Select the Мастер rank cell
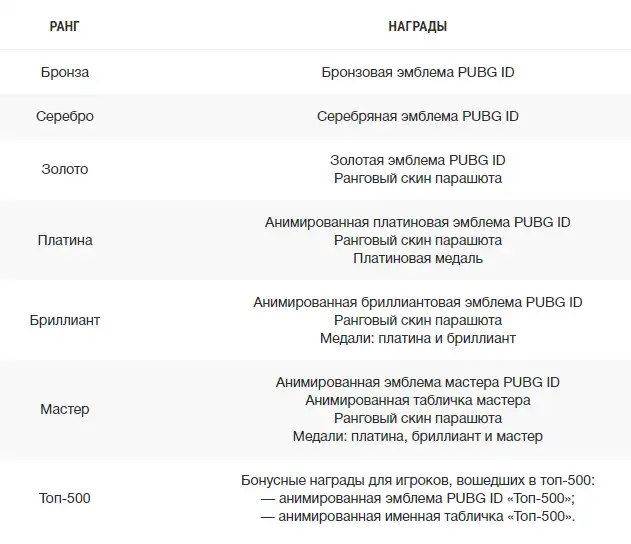The width and height of the screenshot is (631, 544). [65, 409]
